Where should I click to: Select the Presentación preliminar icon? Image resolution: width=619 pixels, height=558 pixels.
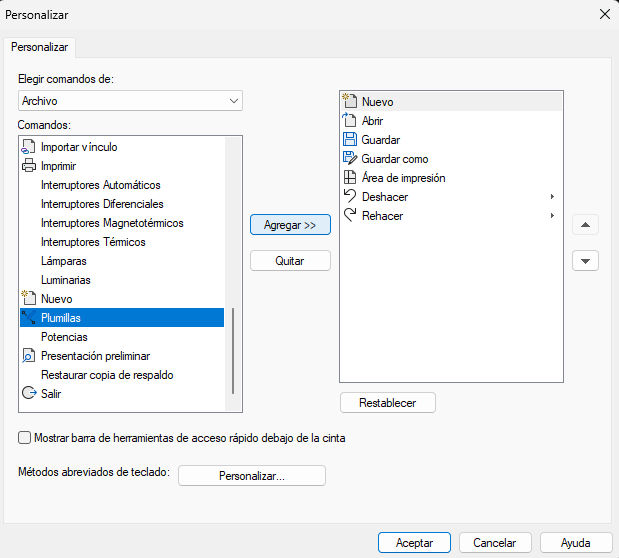point(28,356)
